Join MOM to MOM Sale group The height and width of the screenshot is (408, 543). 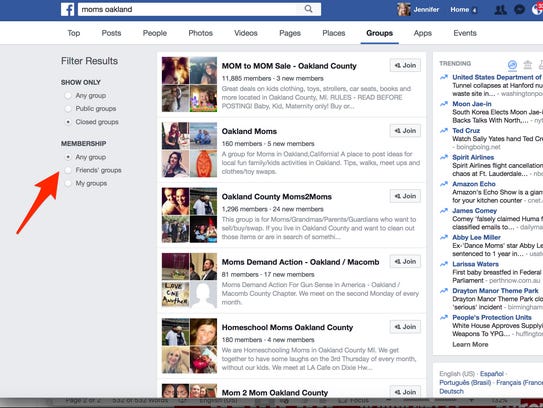point(405,65)
